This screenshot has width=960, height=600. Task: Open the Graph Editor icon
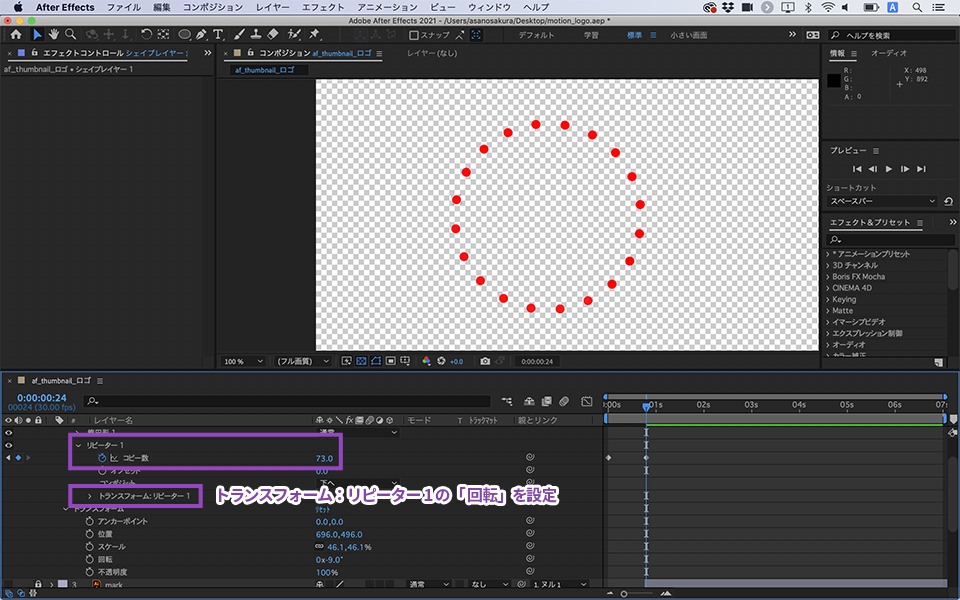(x=587, y=402)
